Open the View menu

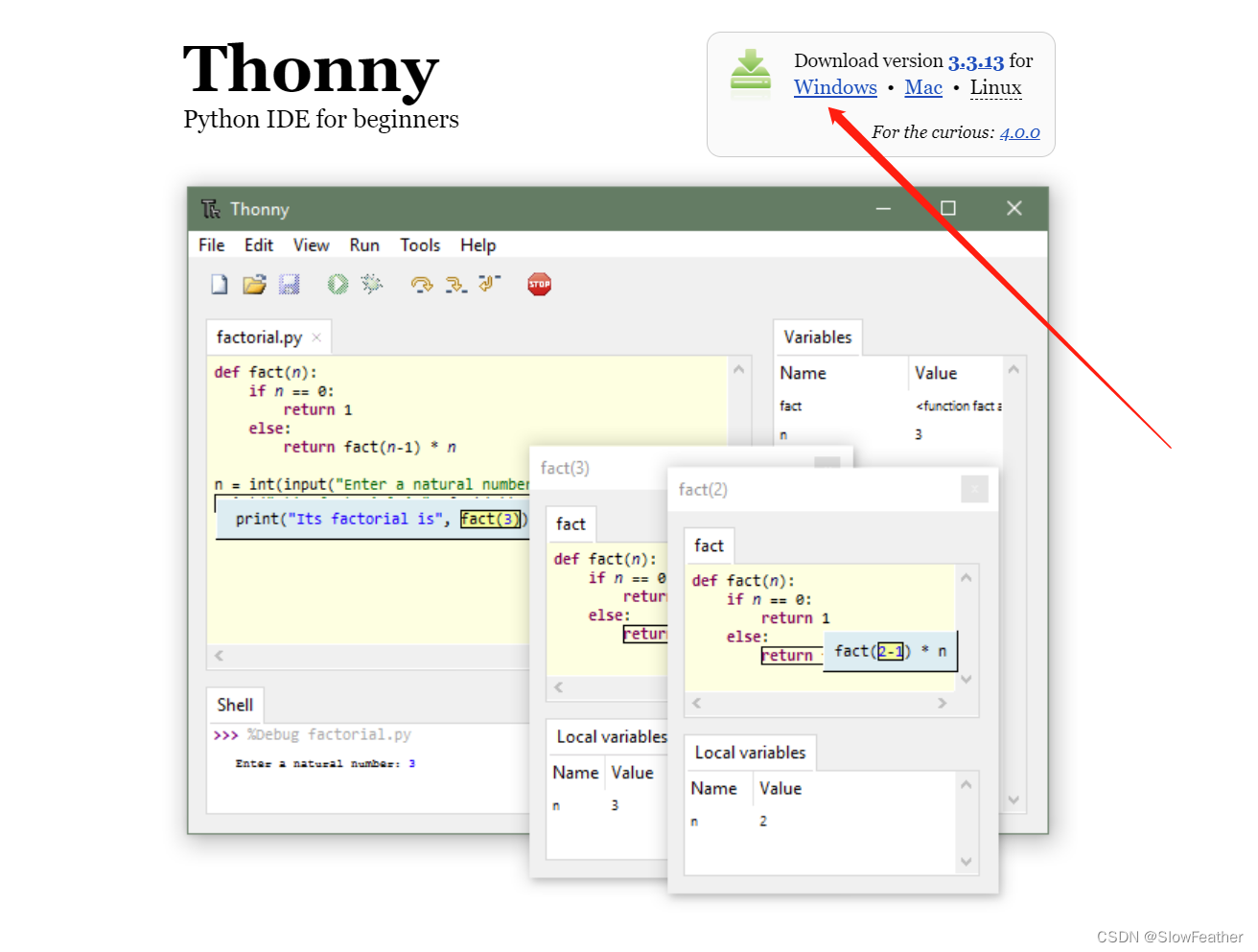click(312, 245)
